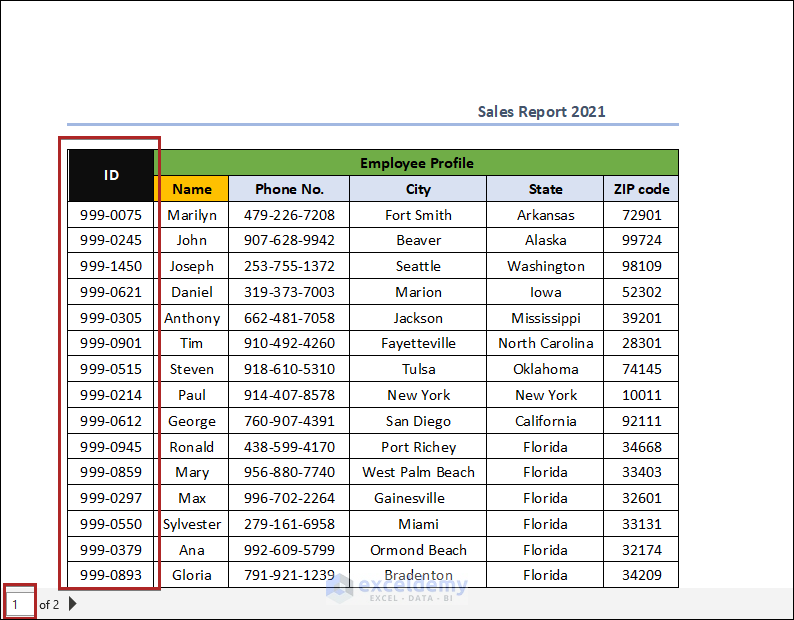Click the 'Sales Report 2021' header text
This screenshot has height=620, width=794.
pos(541,111)
